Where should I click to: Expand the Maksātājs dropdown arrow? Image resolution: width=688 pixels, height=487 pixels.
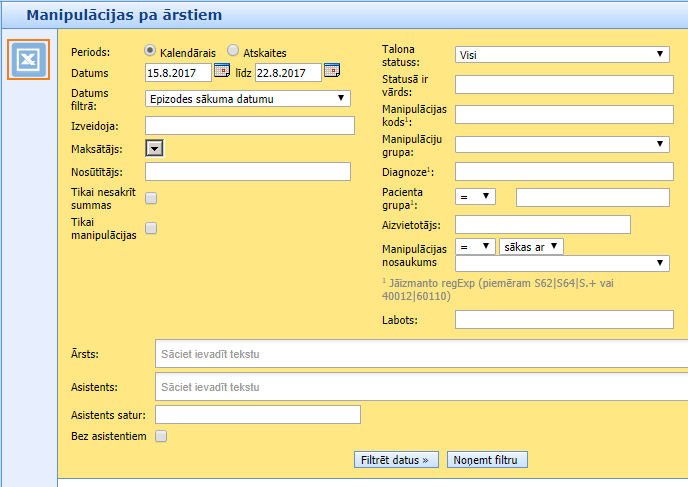154,148
